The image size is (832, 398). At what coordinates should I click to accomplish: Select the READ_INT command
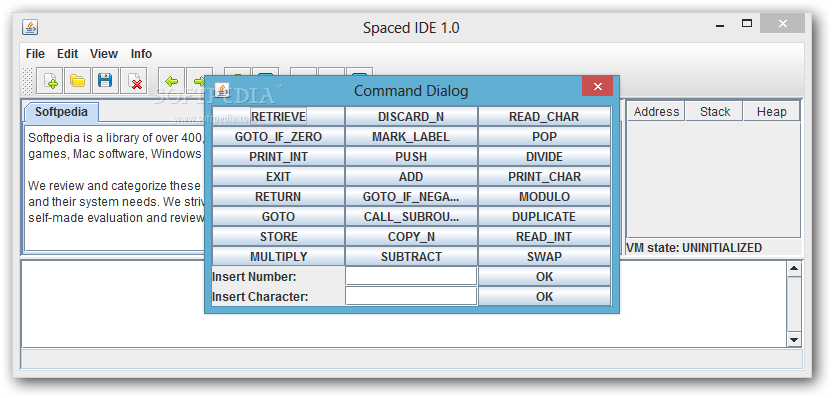pos(544,236)
